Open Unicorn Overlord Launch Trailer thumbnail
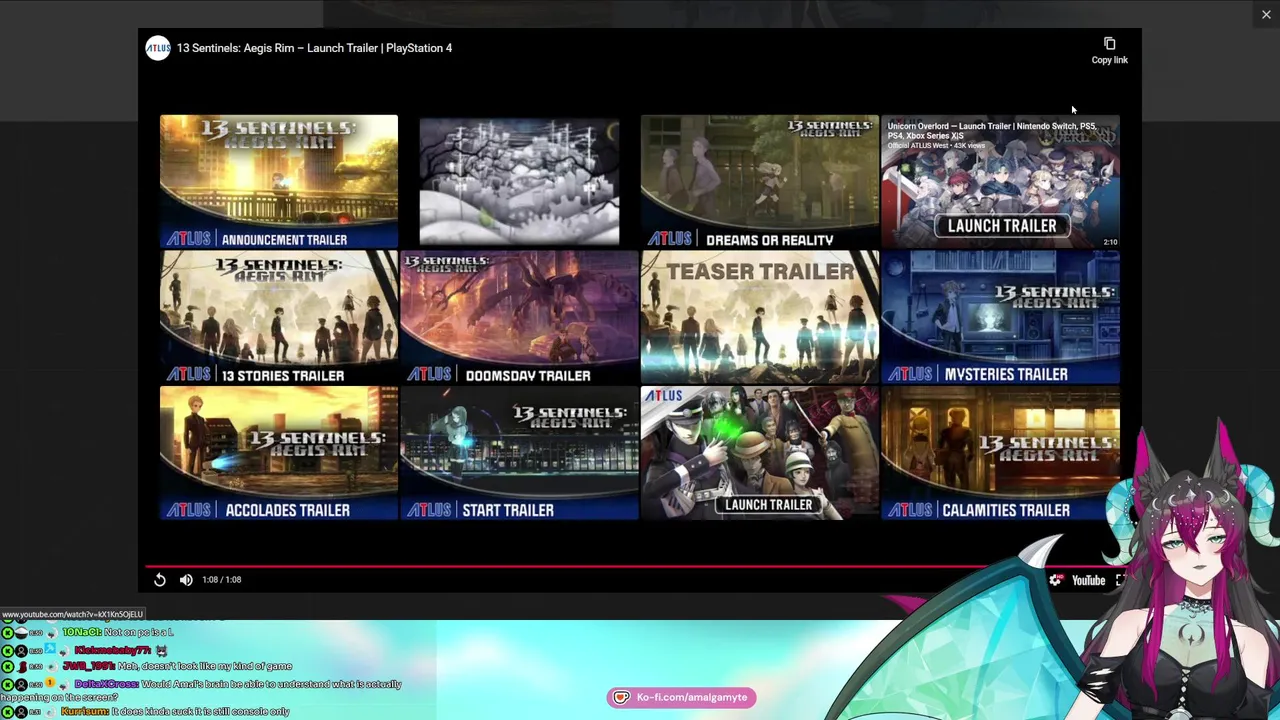This screenshot has width=1280, height=720. pos(1000,181)
